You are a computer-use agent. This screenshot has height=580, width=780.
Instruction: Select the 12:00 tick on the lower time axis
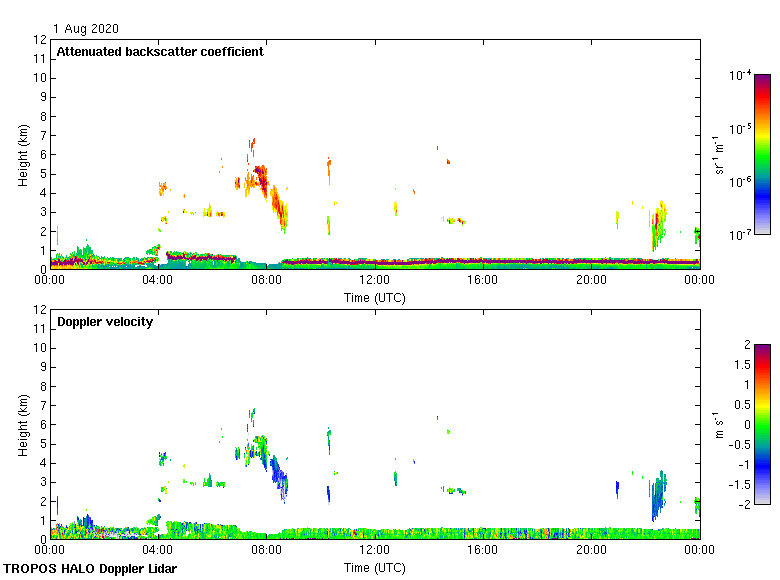[x=375, y=551]
